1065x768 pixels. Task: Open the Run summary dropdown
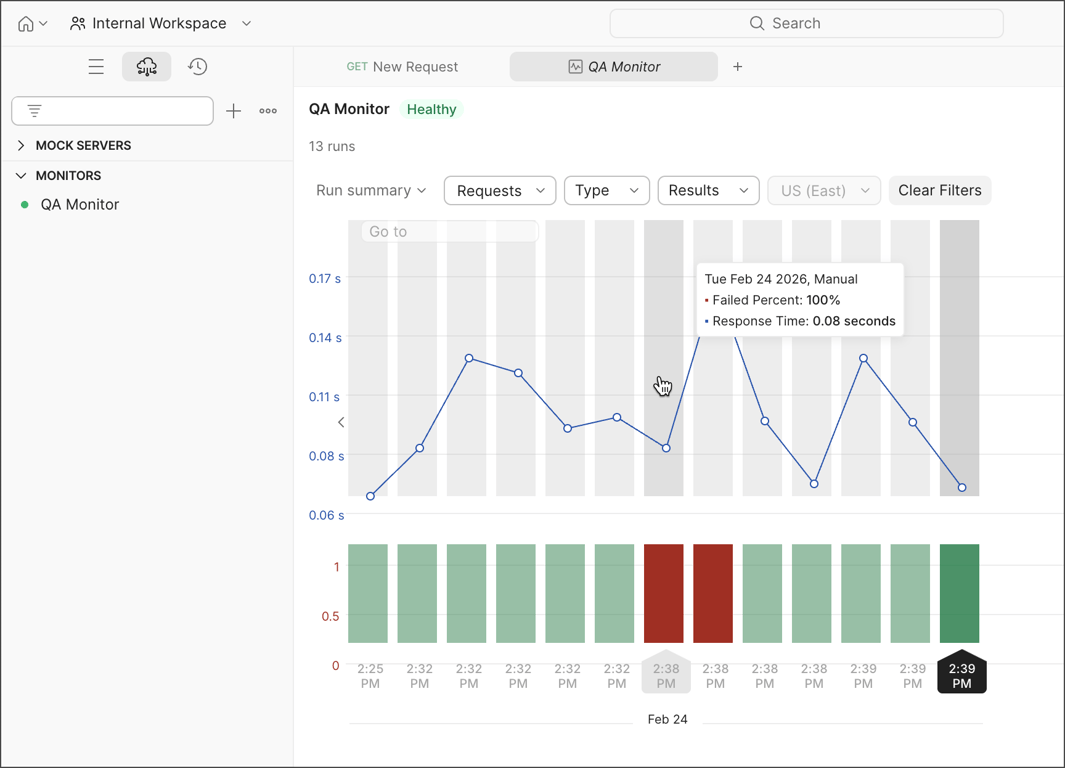click(x=371, y=190)
